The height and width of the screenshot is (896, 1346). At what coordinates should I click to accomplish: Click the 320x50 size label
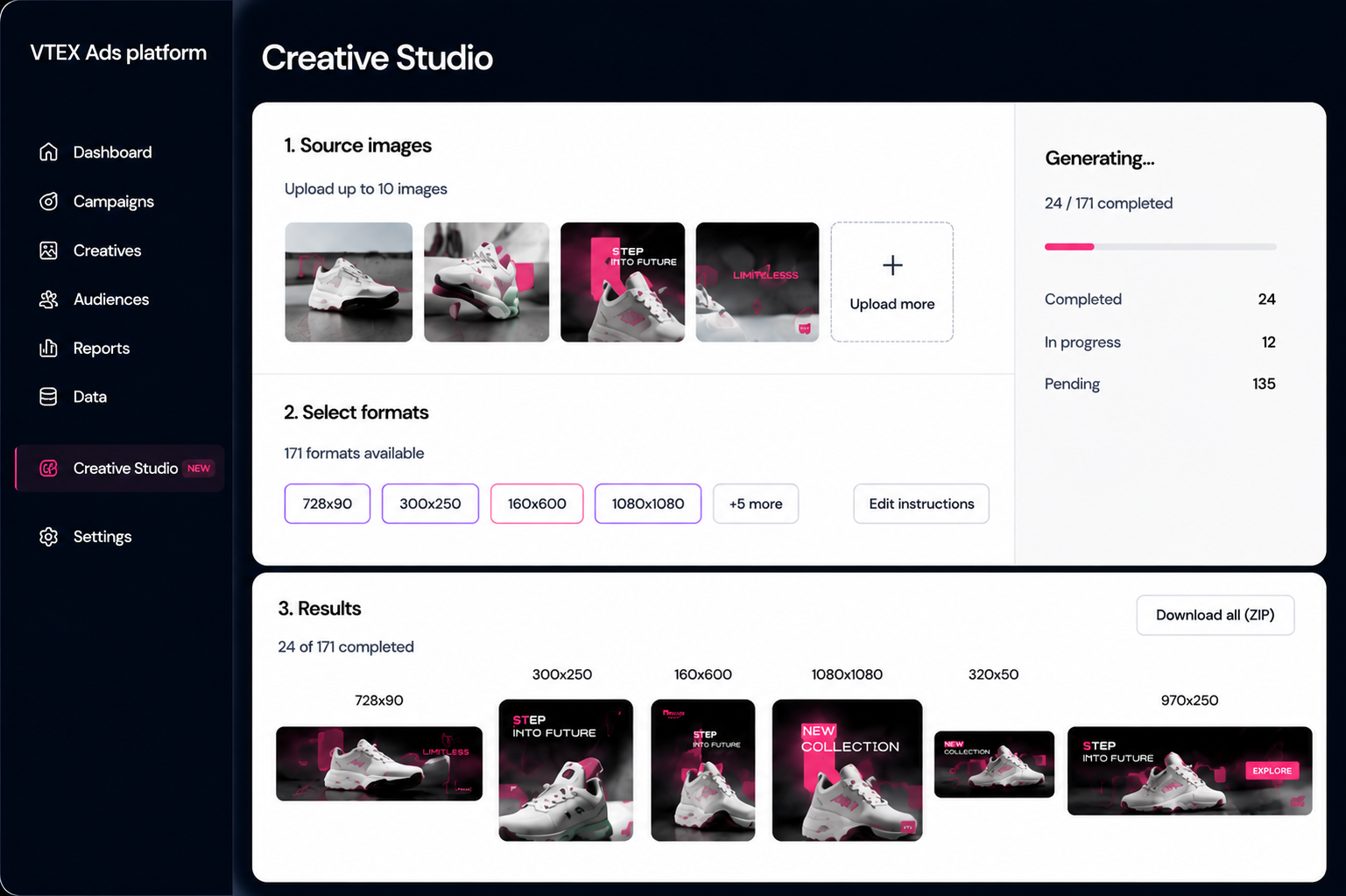(993, 674)
